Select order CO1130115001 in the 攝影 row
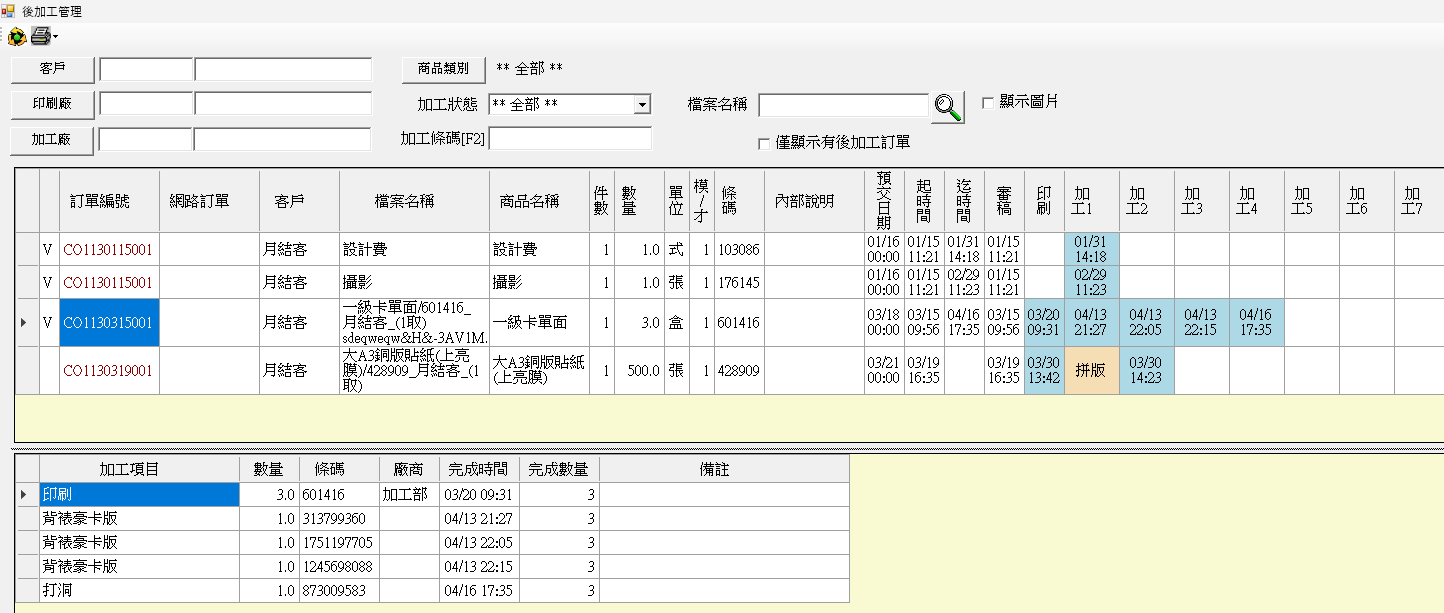 (x=109, y=283)
